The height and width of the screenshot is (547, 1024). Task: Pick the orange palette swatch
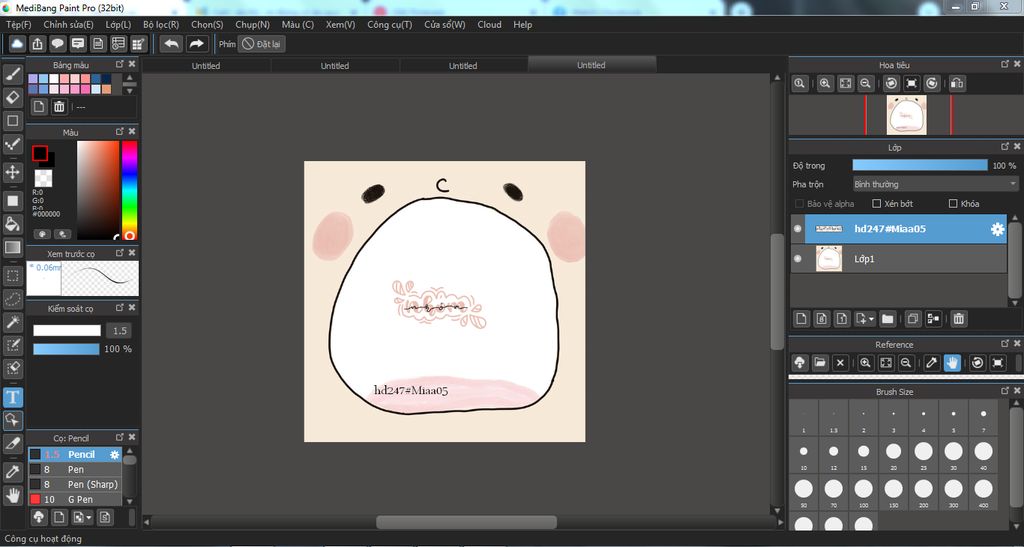pyautogui.click(x=106, y=89)
